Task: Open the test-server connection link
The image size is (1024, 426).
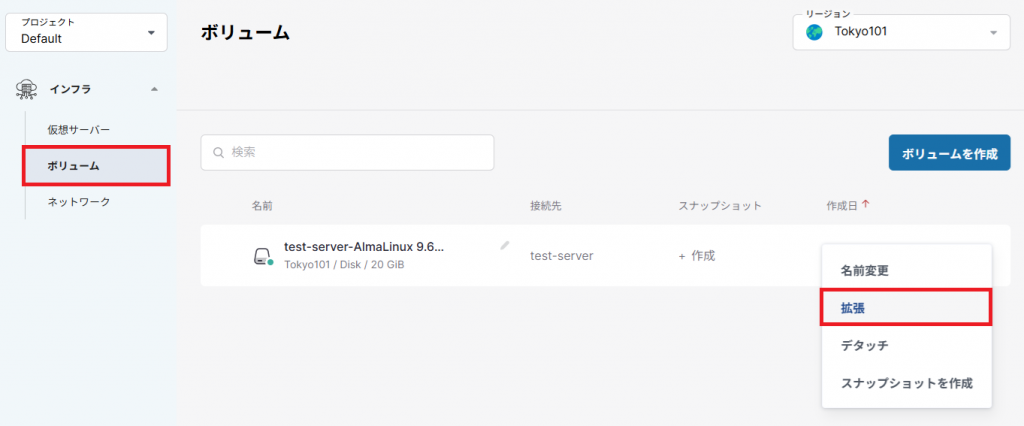Action: coord(561,255)
